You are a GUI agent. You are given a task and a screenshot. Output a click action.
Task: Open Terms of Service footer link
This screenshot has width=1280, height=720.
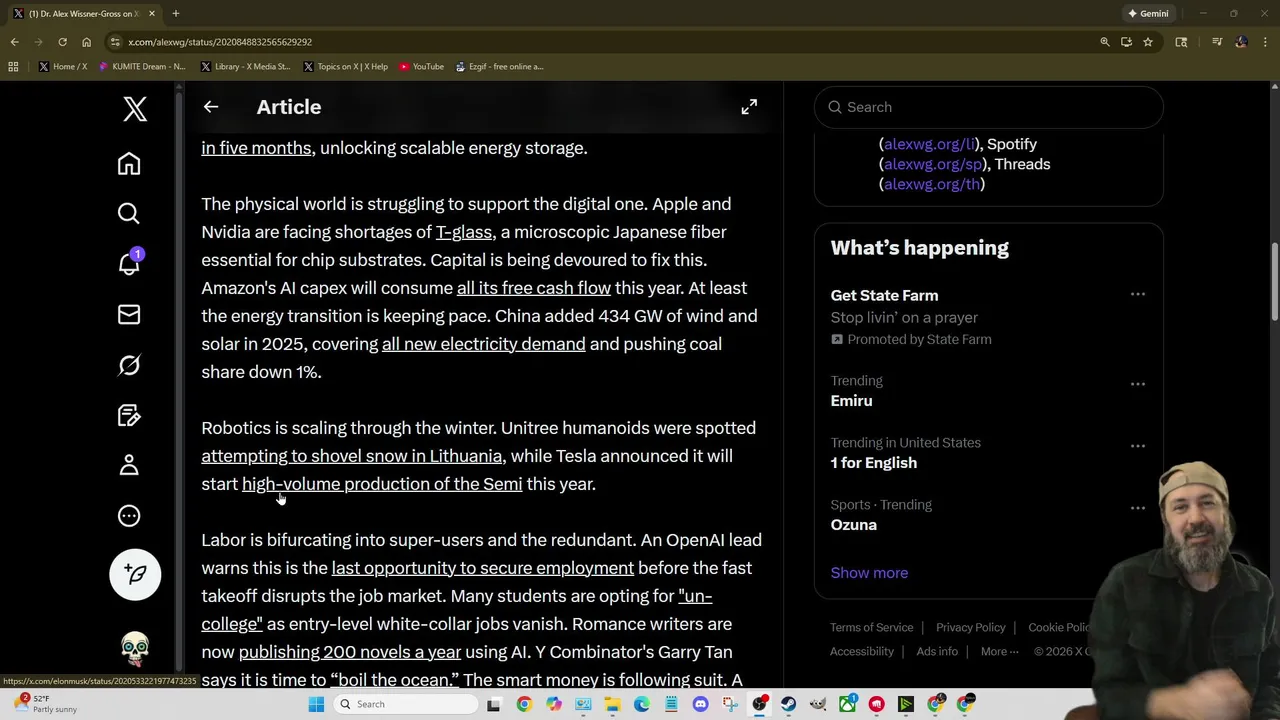pyautogui.click(x=871, y=627)
